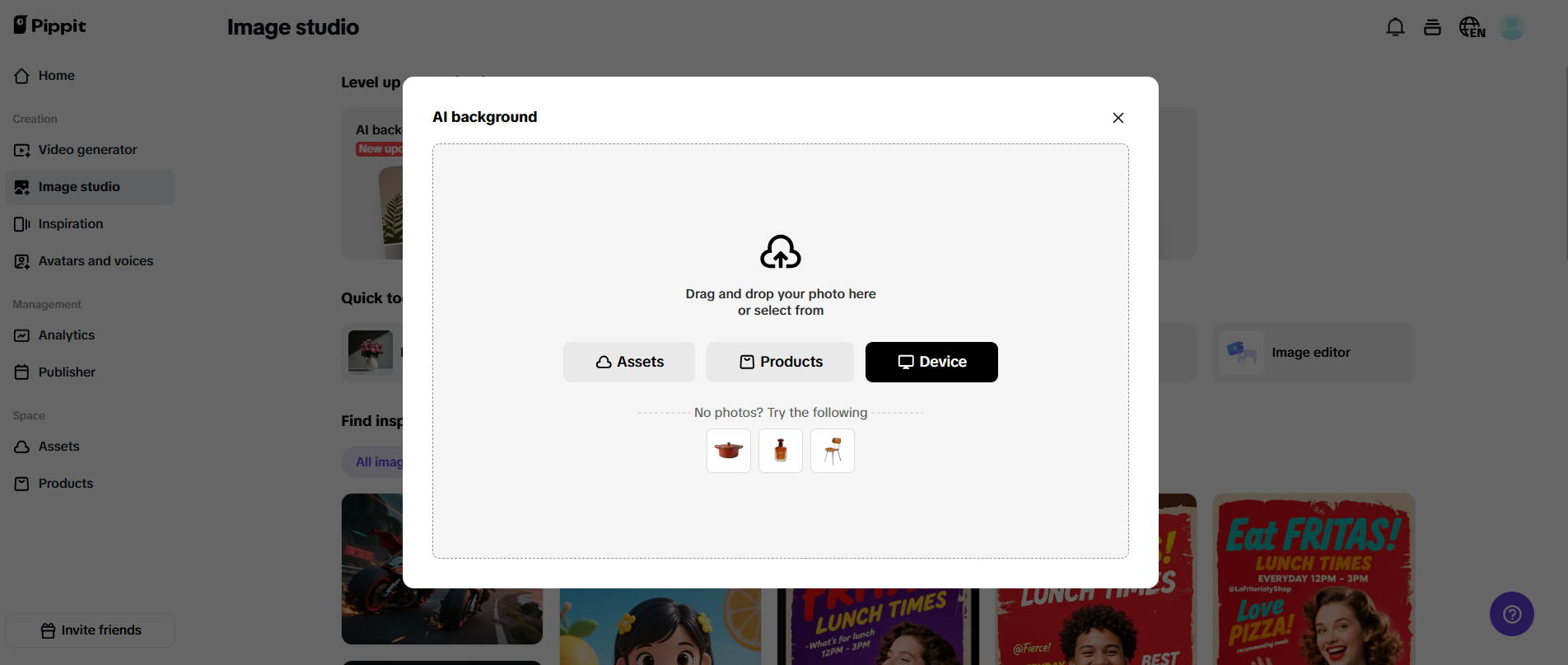
Task: Click the notifications bell icon
Action: point(1395,27)
